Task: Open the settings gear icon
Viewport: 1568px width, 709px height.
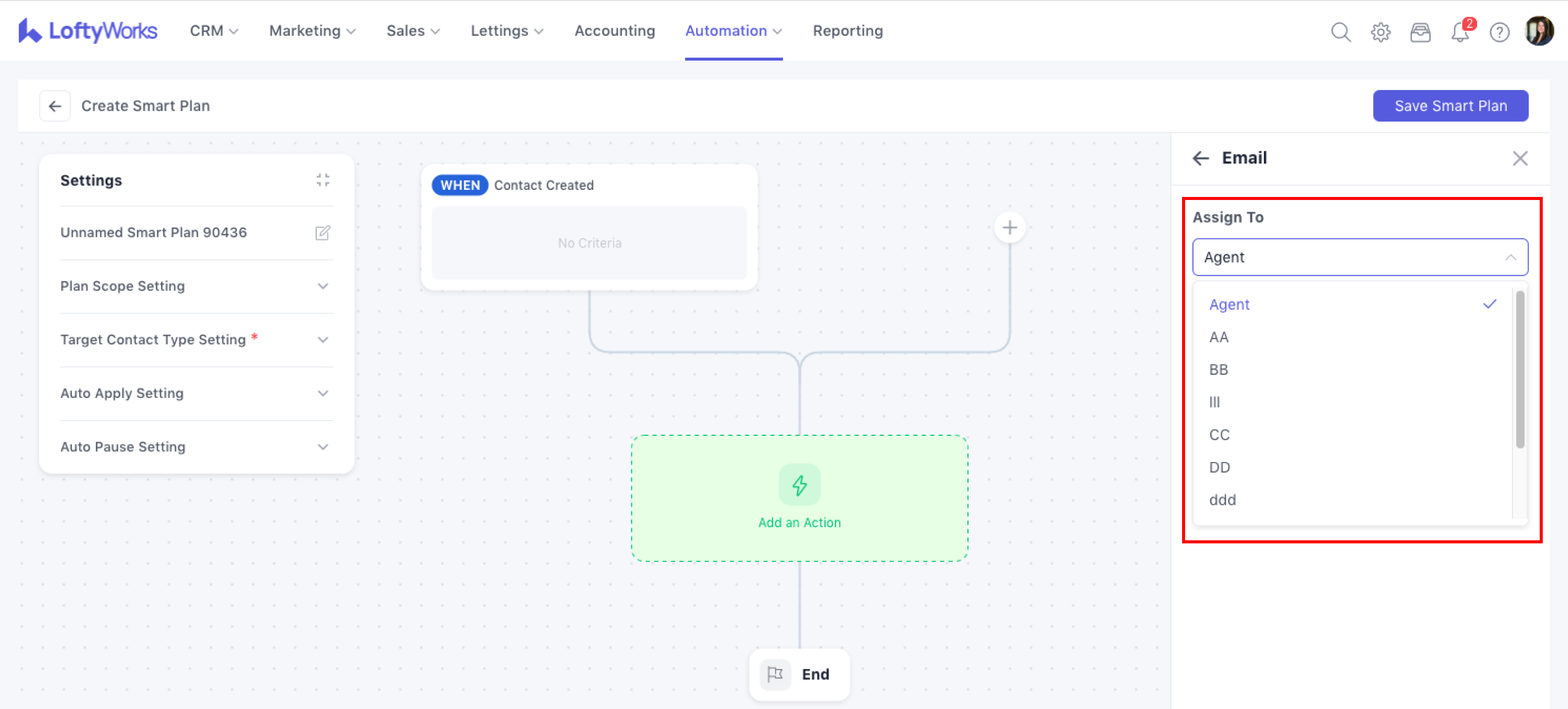Action: tap(1380, 32)
